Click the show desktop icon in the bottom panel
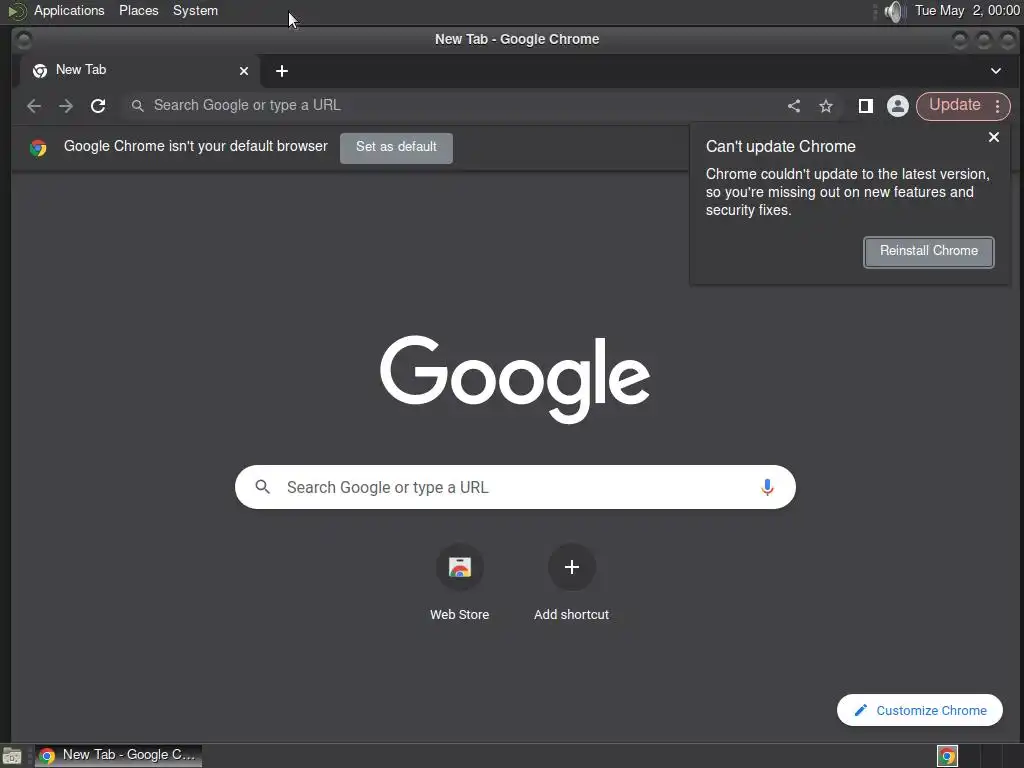This screenshot has width=1024, height=768. tap(12, 756)
